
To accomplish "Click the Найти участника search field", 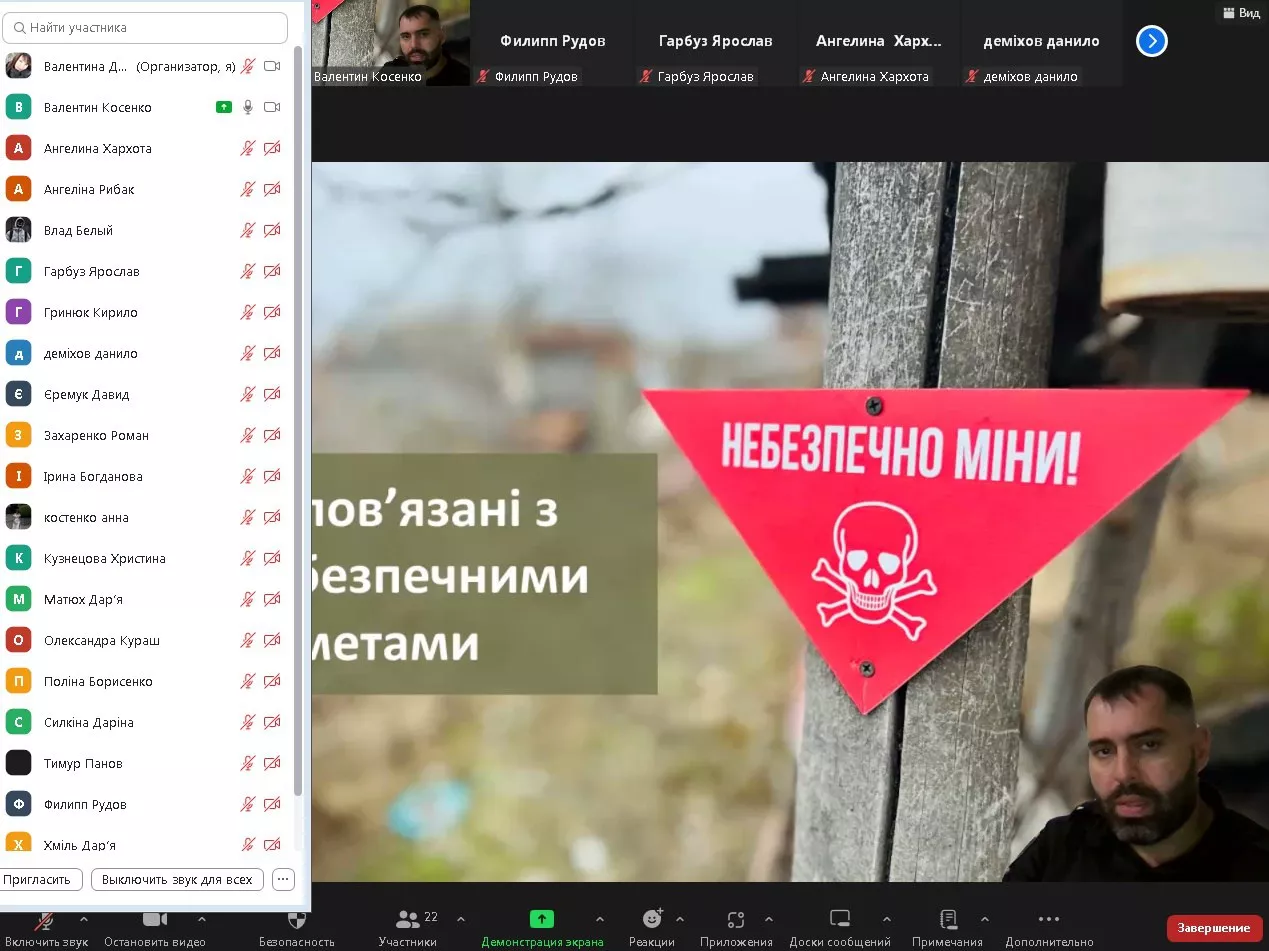I will click(x=145, y=28).
